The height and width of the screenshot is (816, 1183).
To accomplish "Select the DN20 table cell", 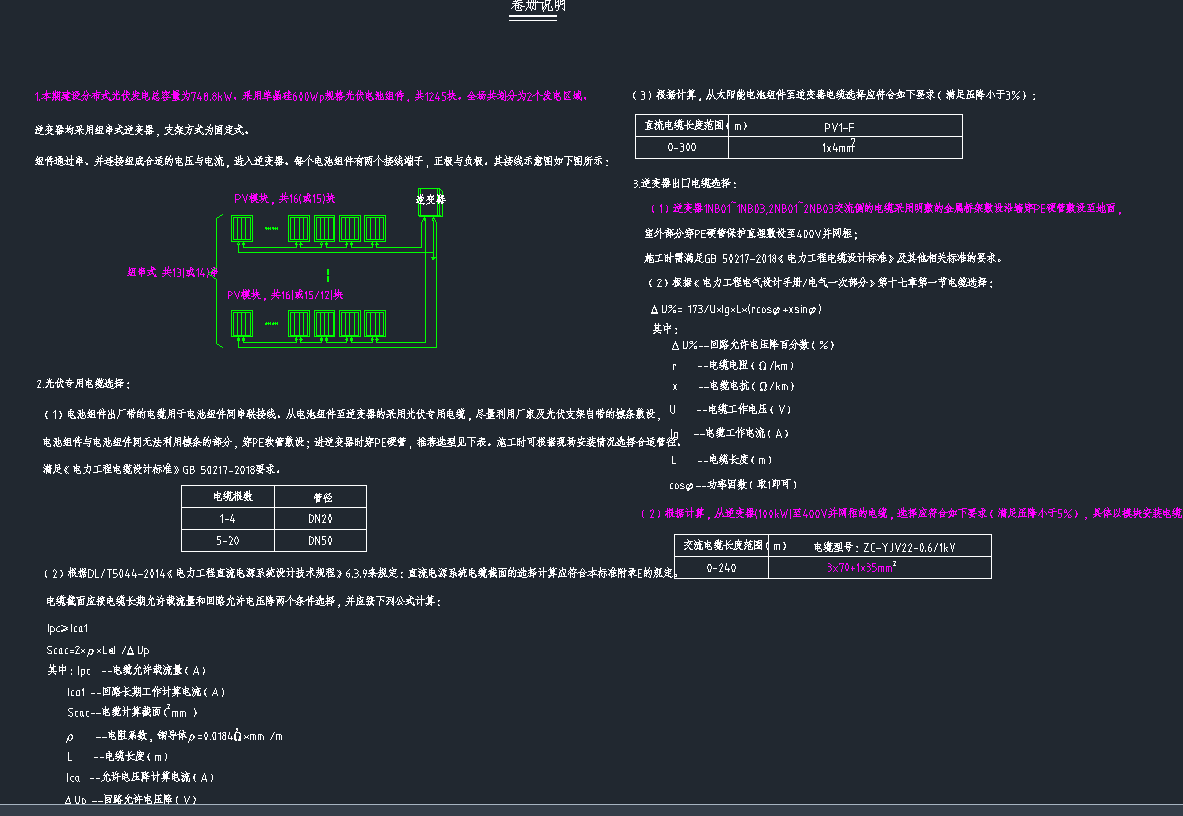I will coord(320,519).
